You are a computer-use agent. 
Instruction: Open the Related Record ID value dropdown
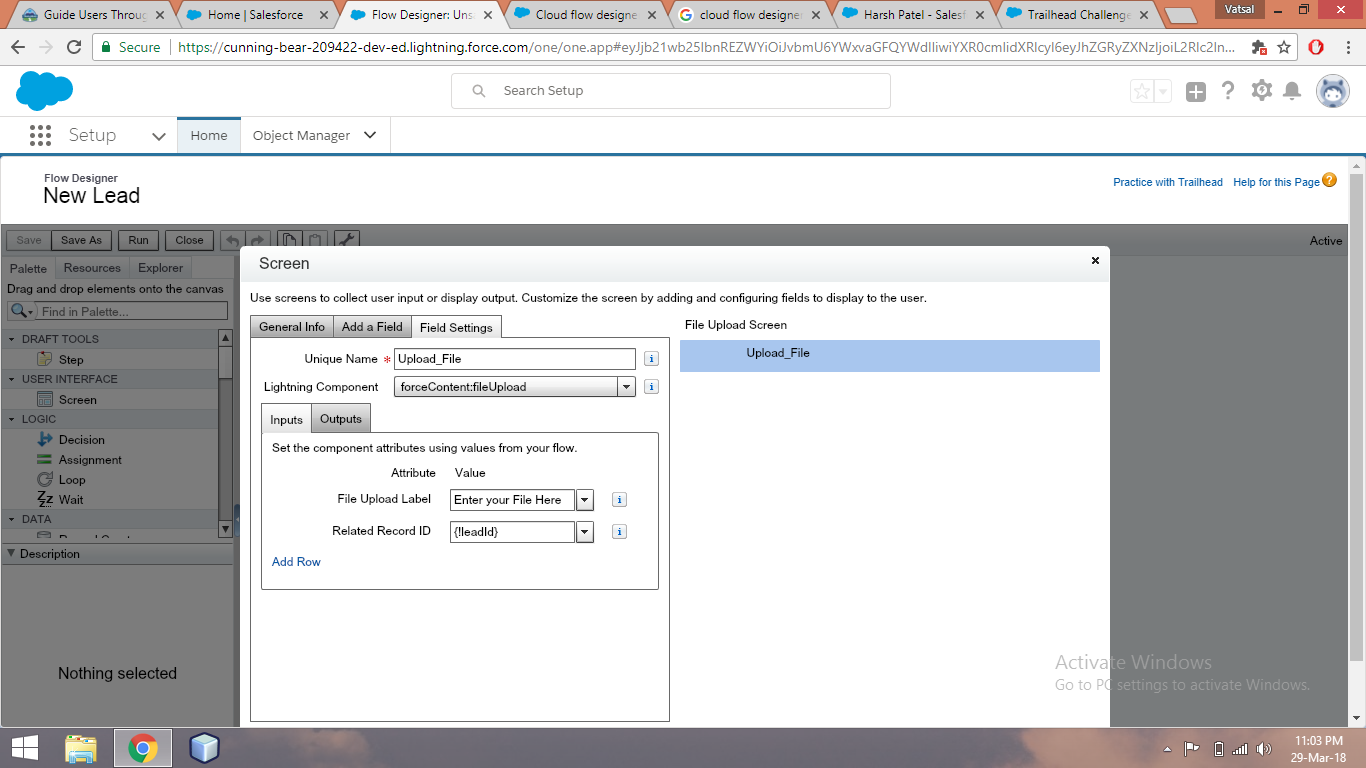(x=585, y=532)
